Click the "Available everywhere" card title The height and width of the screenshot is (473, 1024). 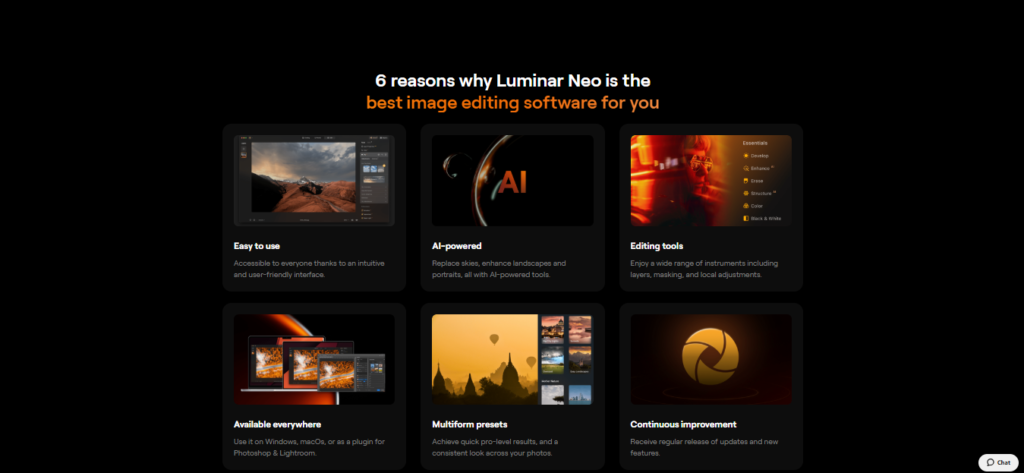[278, 425]
